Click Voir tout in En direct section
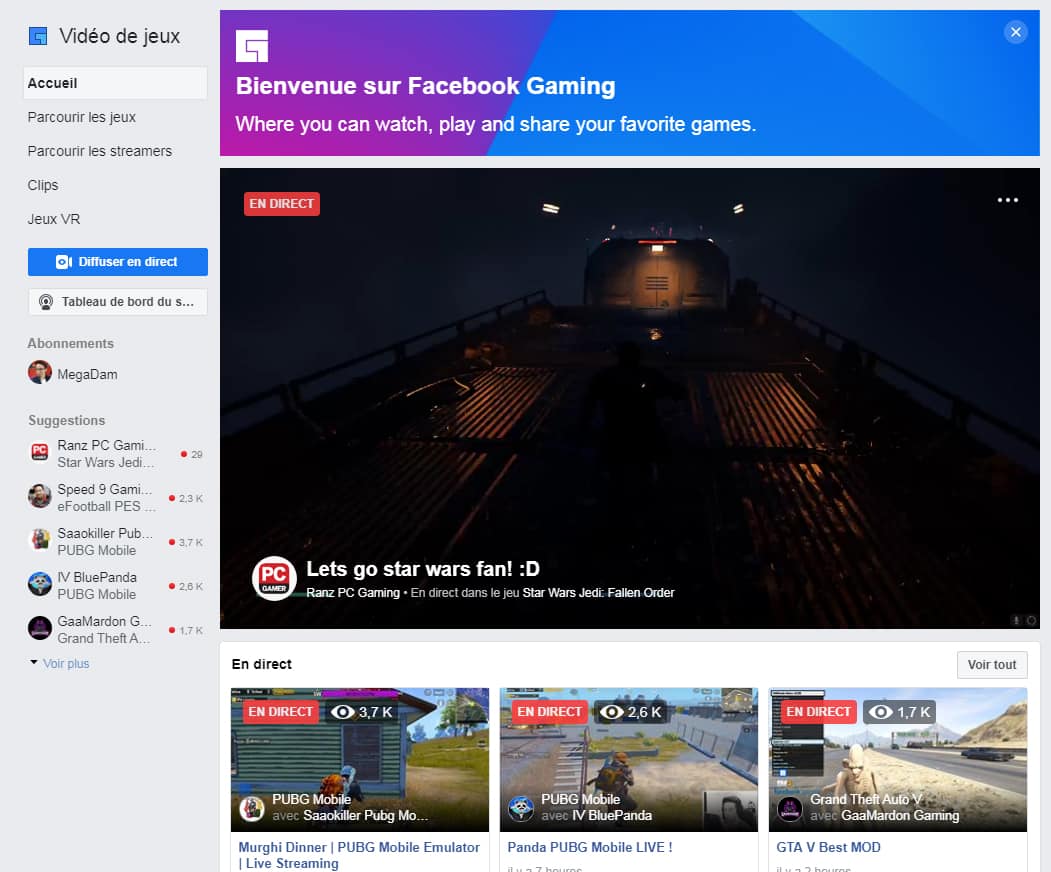The image size is (1051, 872). click(991, 665)
